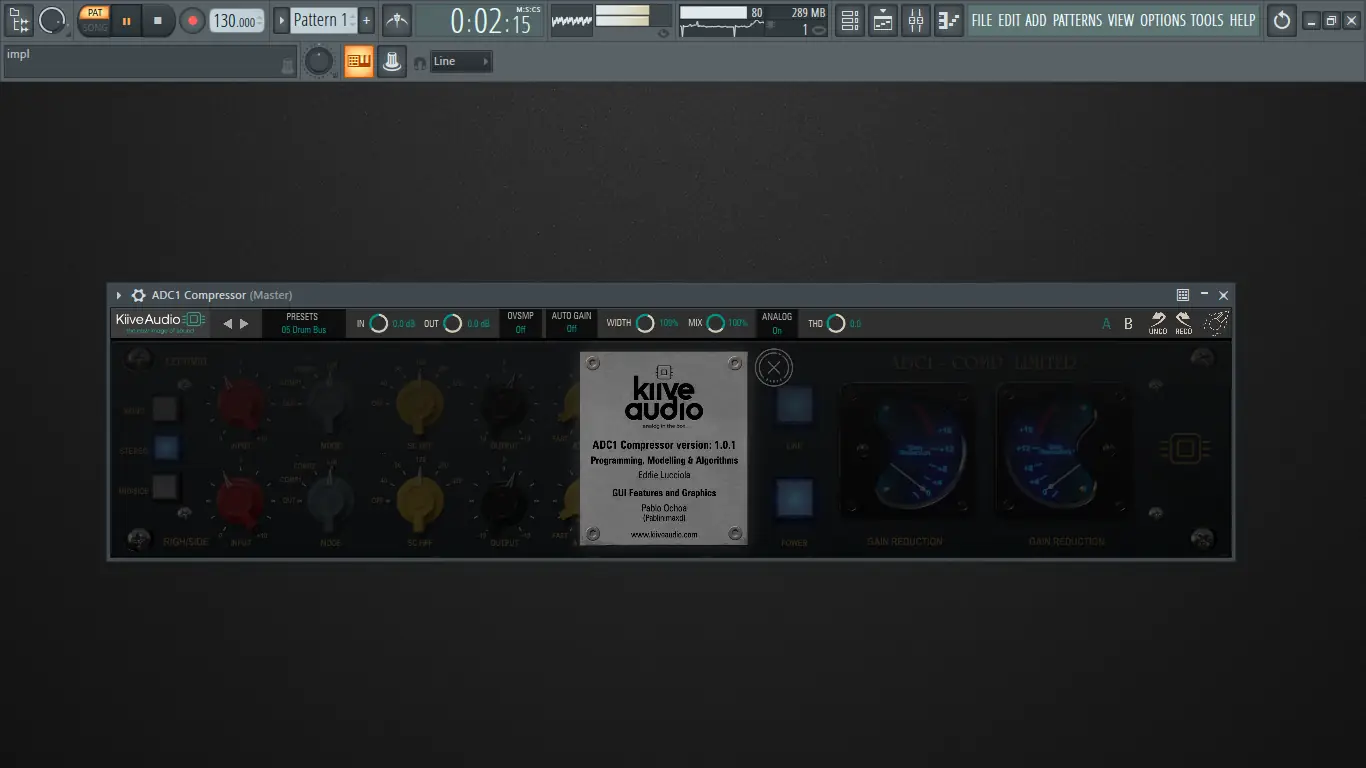Select the A state
The width and height of the screenshot is (1366, 768).
click(x=1107, y=323)
